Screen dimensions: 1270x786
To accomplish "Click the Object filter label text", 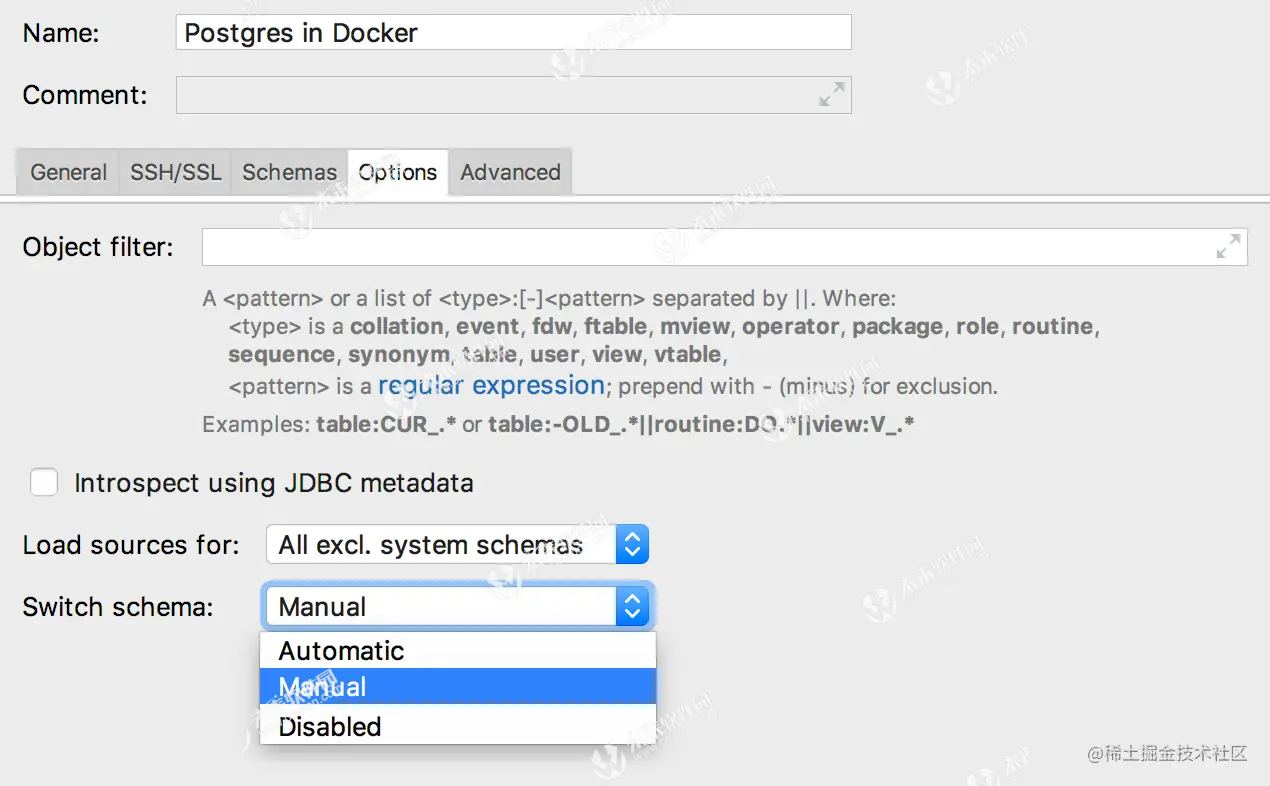I will (x=98, y=247).
